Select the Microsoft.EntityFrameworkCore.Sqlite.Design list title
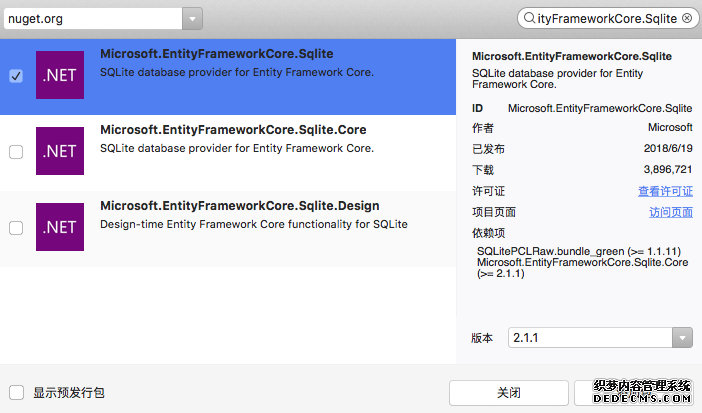Screen dimensions: 702x413 240,206
